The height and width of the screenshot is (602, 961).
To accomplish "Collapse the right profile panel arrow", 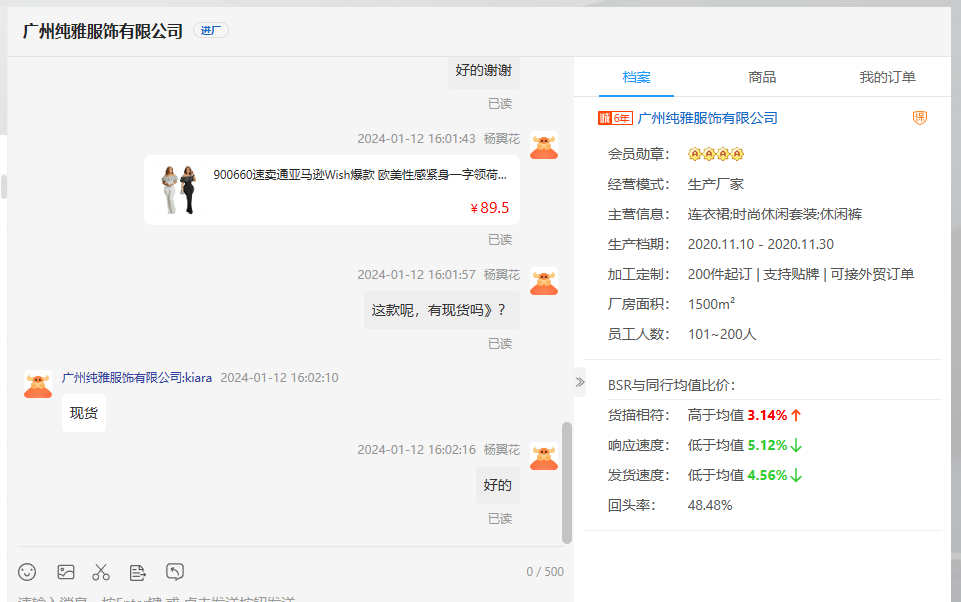I will (x=580, y=383).
